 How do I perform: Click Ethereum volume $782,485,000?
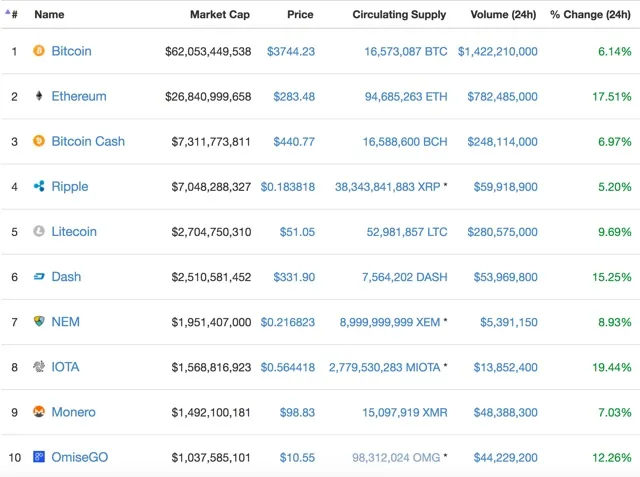tap(502, 97)
